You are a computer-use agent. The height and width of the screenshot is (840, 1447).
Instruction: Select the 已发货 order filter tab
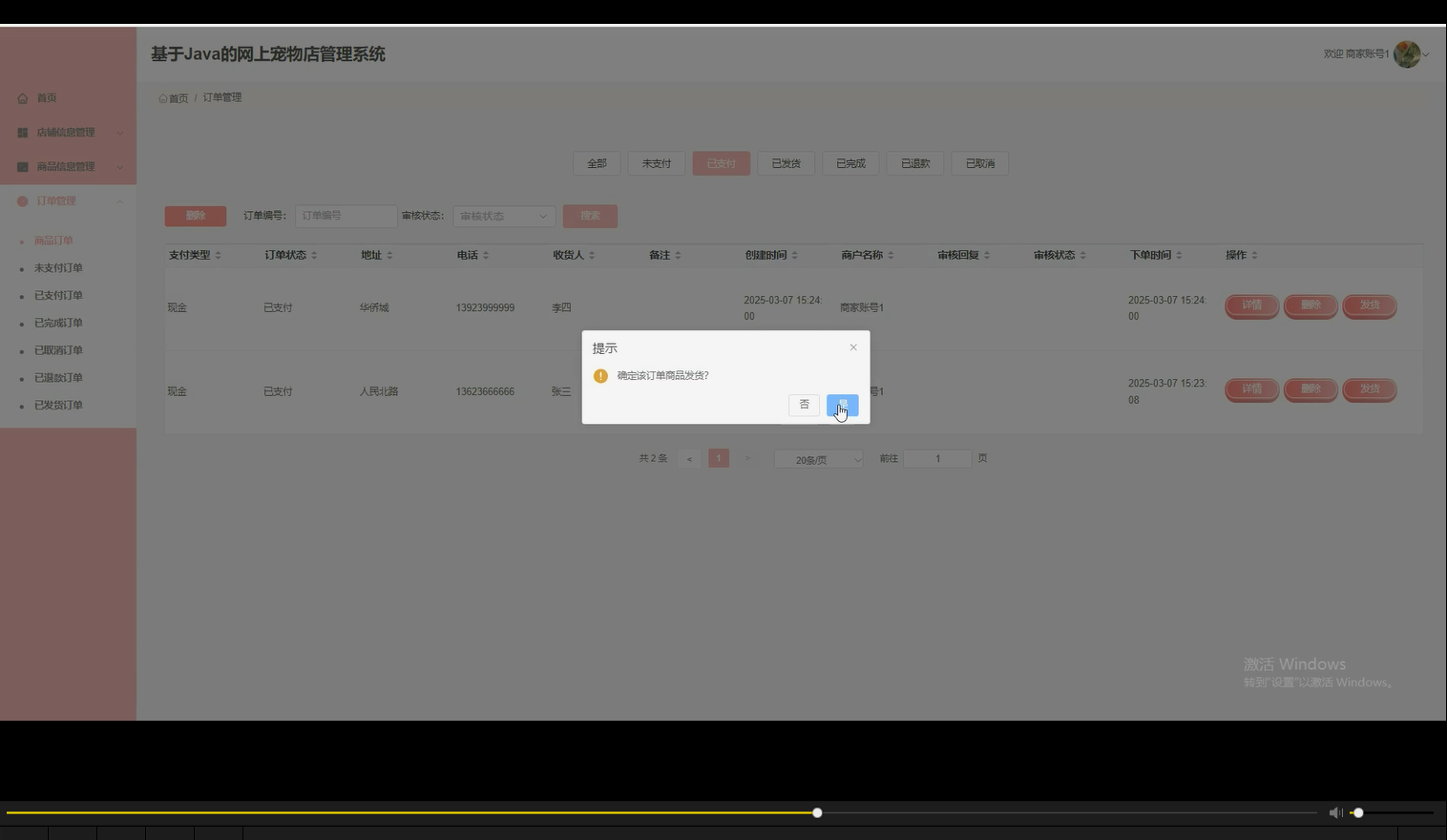pos(786,163)
